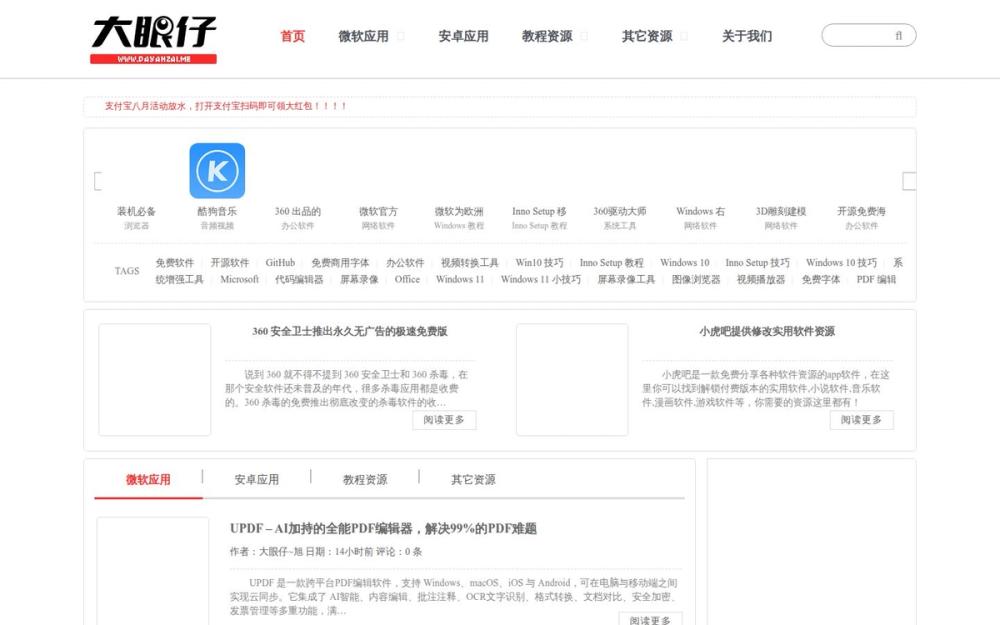This screenshot has width=1000, height=625.
Task: Expand dropdown arrow beside 教程资源
Action: [x=584, y=36]
